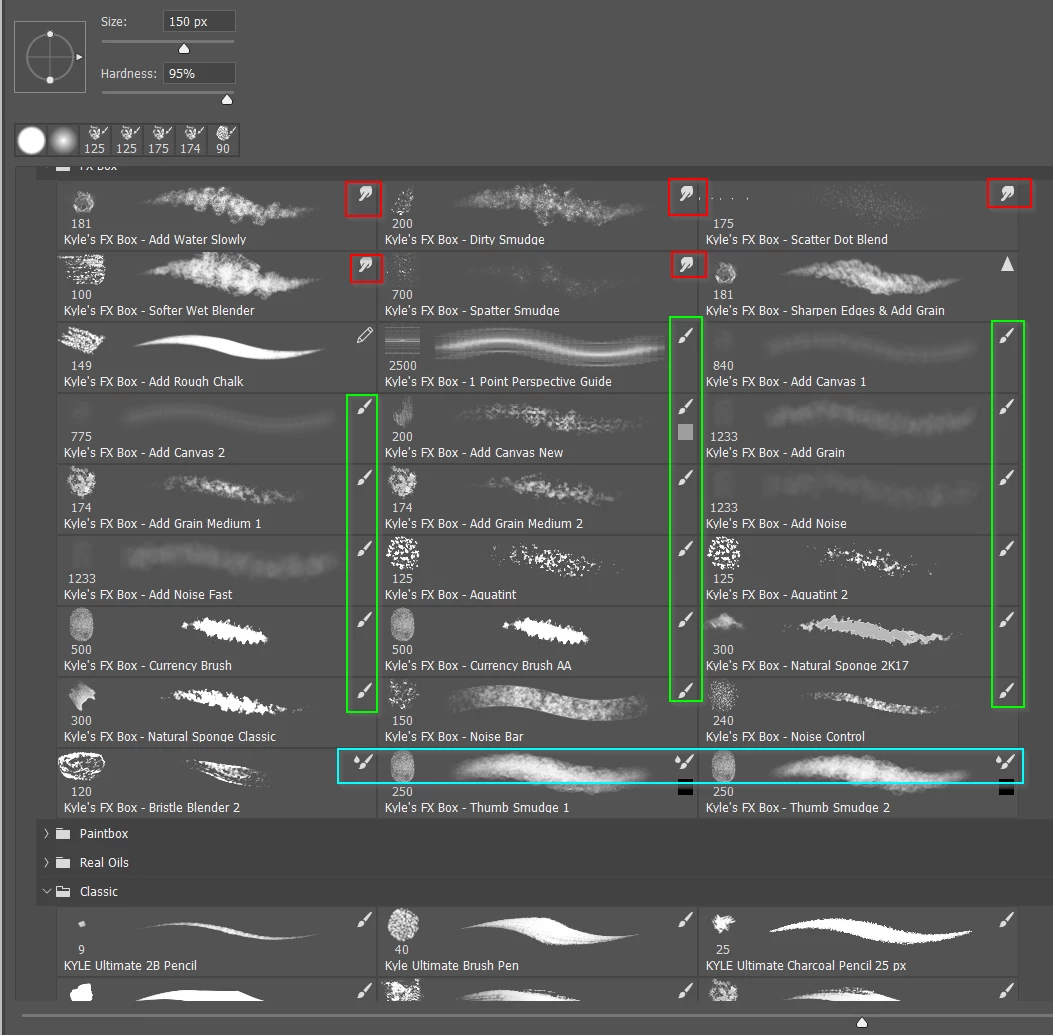Expand the Paintbox brush folder
The image size is (1053, 1035).
coord(46,834)
